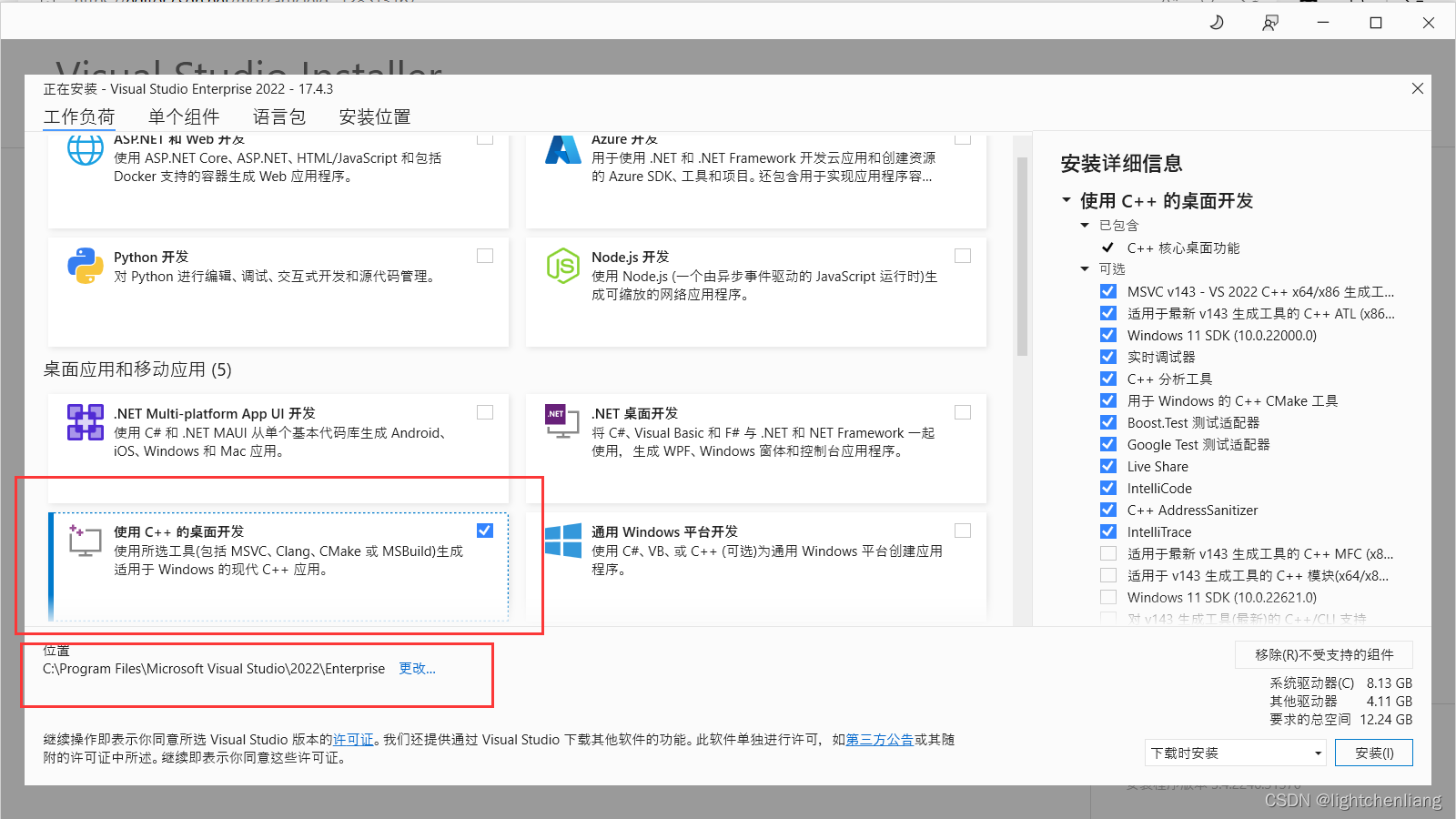This screenshot has height=819, width=1456.
Task: Click the 安装(I) button
Action: click(1374, 753)
